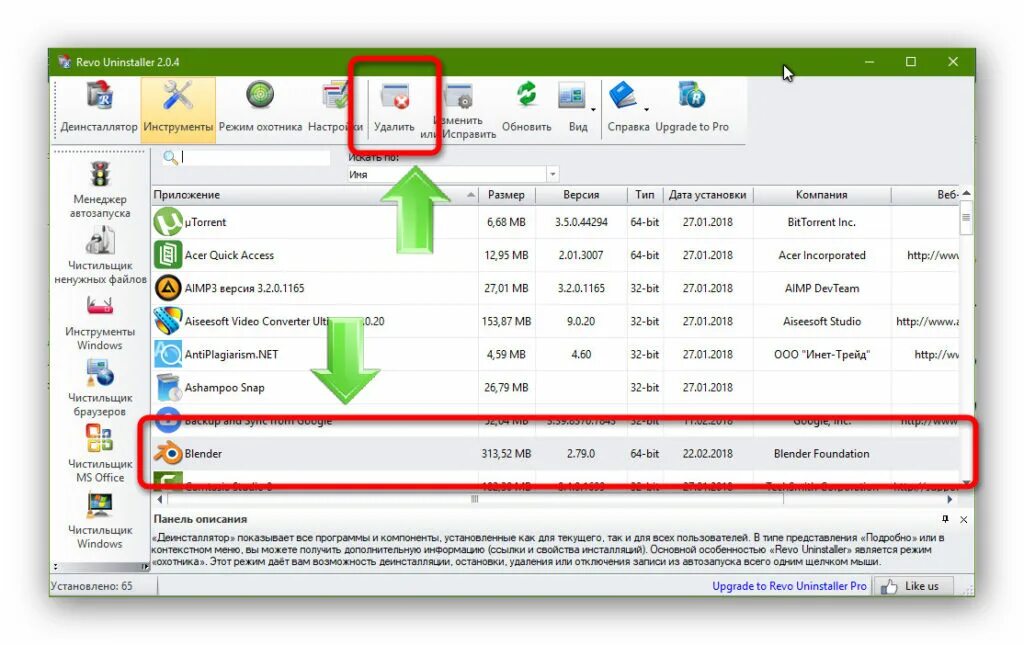The image size is (1024, 645).
Task: Open Инструменты Windows in sidebar
Action: 100,322
